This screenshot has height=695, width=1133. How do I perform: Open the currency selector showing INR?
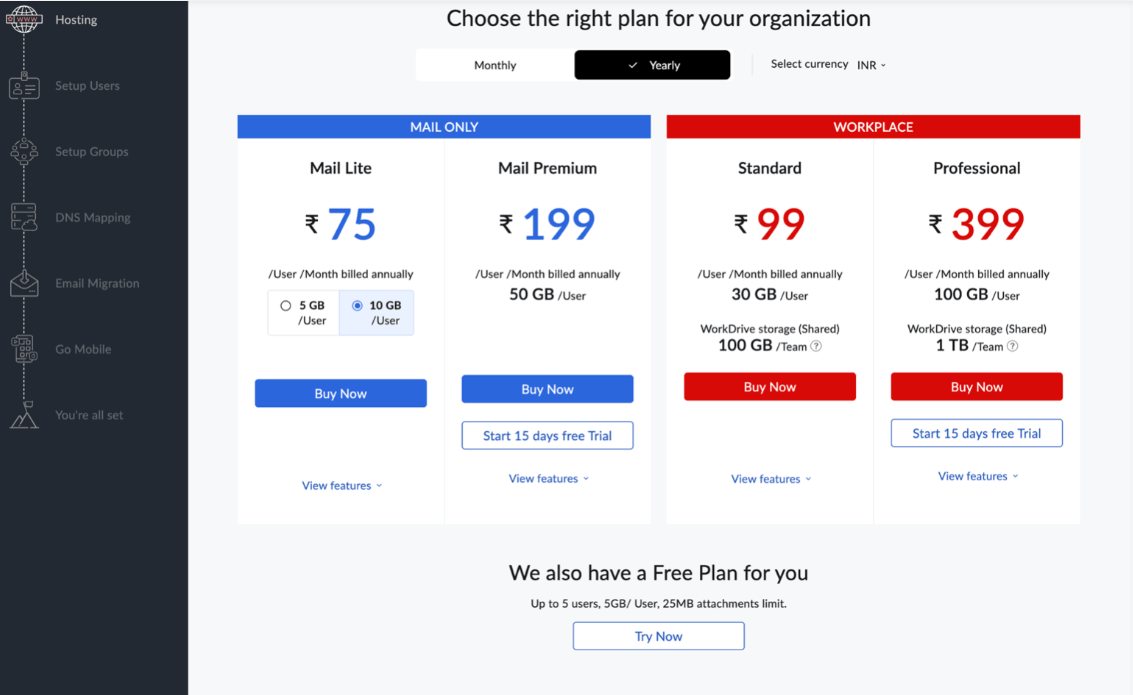[868, 64]
